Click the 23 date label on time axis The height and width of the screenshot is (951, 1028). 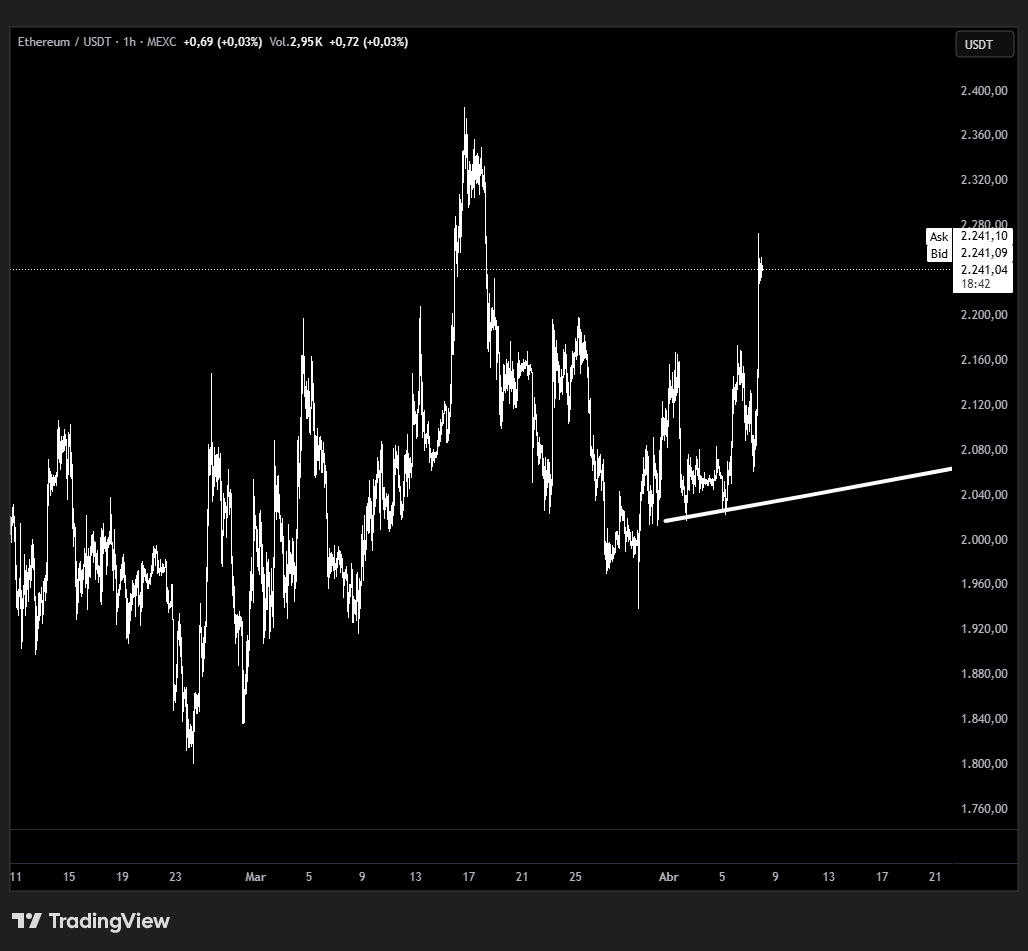pos(175,877)
